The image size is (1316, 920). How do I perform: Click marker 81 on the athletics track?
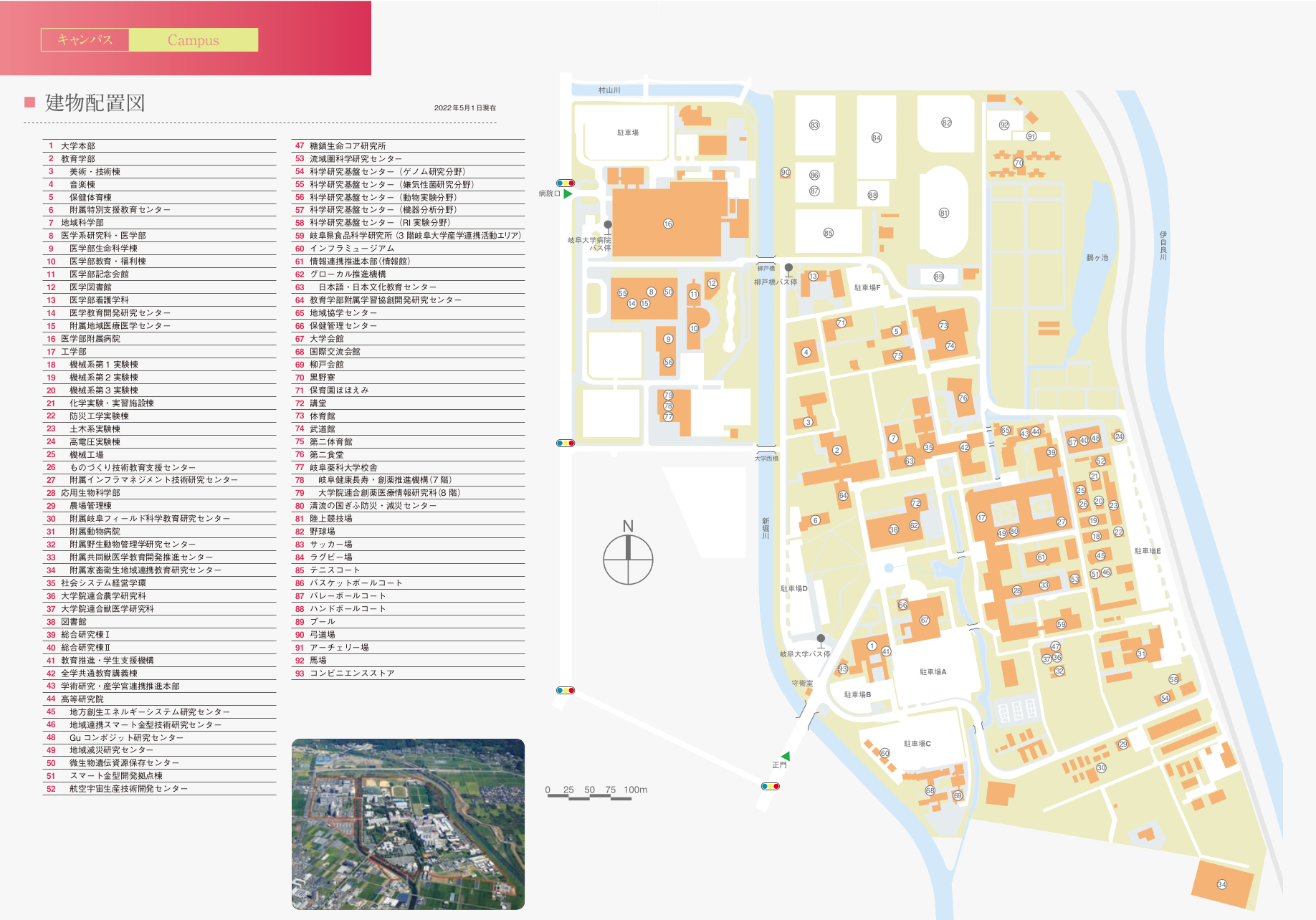point(943,213)
